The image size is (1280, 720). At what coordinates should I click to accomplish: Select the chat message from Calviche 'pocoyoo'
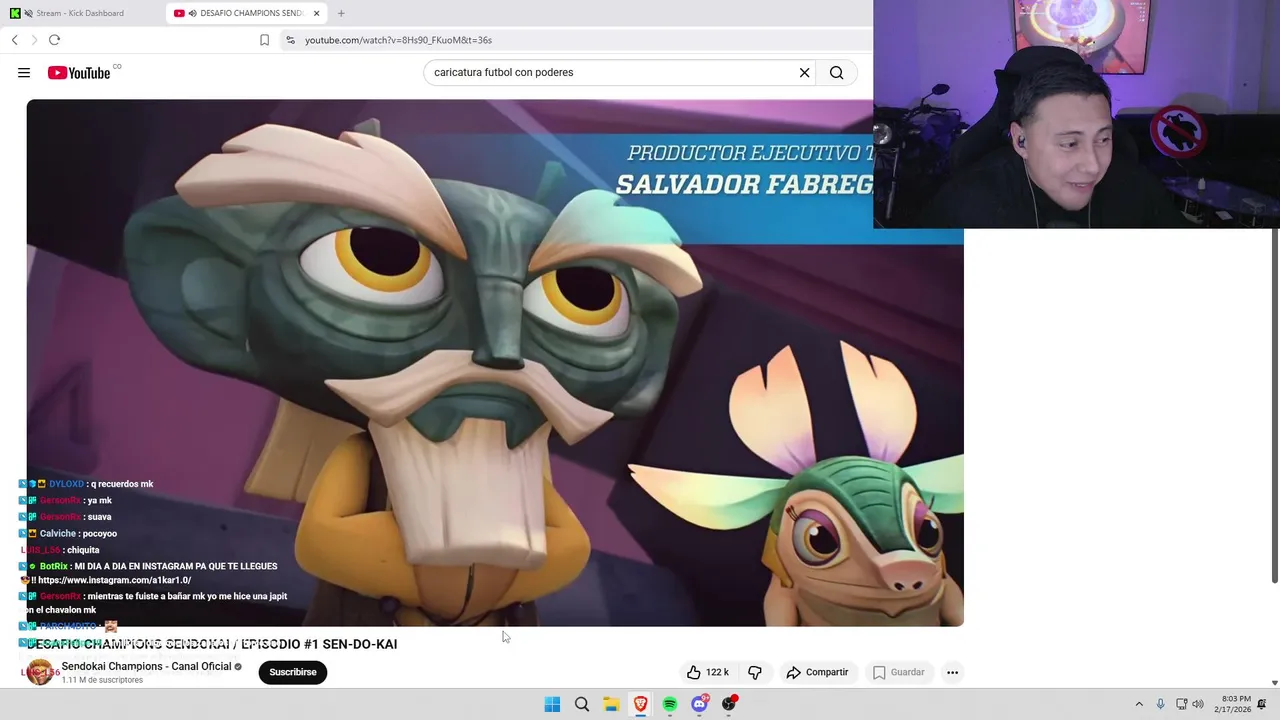click(x=99, y=533)
